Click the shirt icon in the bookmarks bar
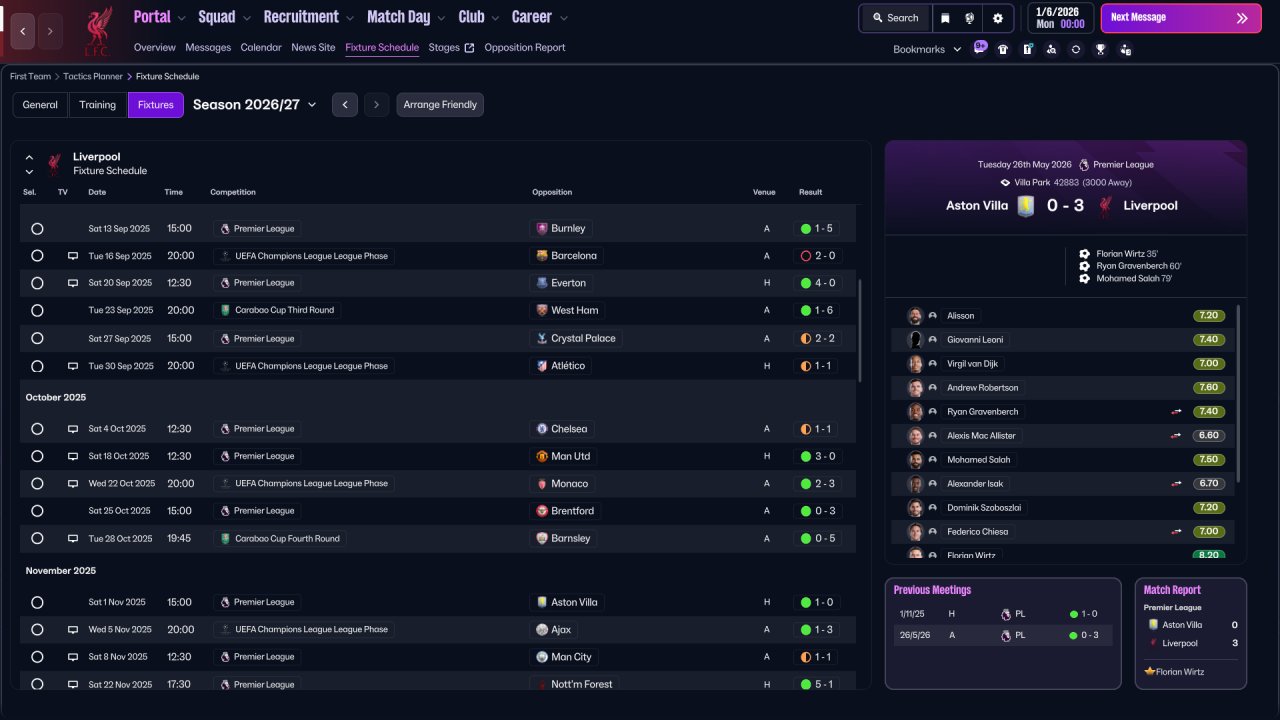Image resolution: width=1280 pixels, height=720 pixels. tap(1003, 49)
